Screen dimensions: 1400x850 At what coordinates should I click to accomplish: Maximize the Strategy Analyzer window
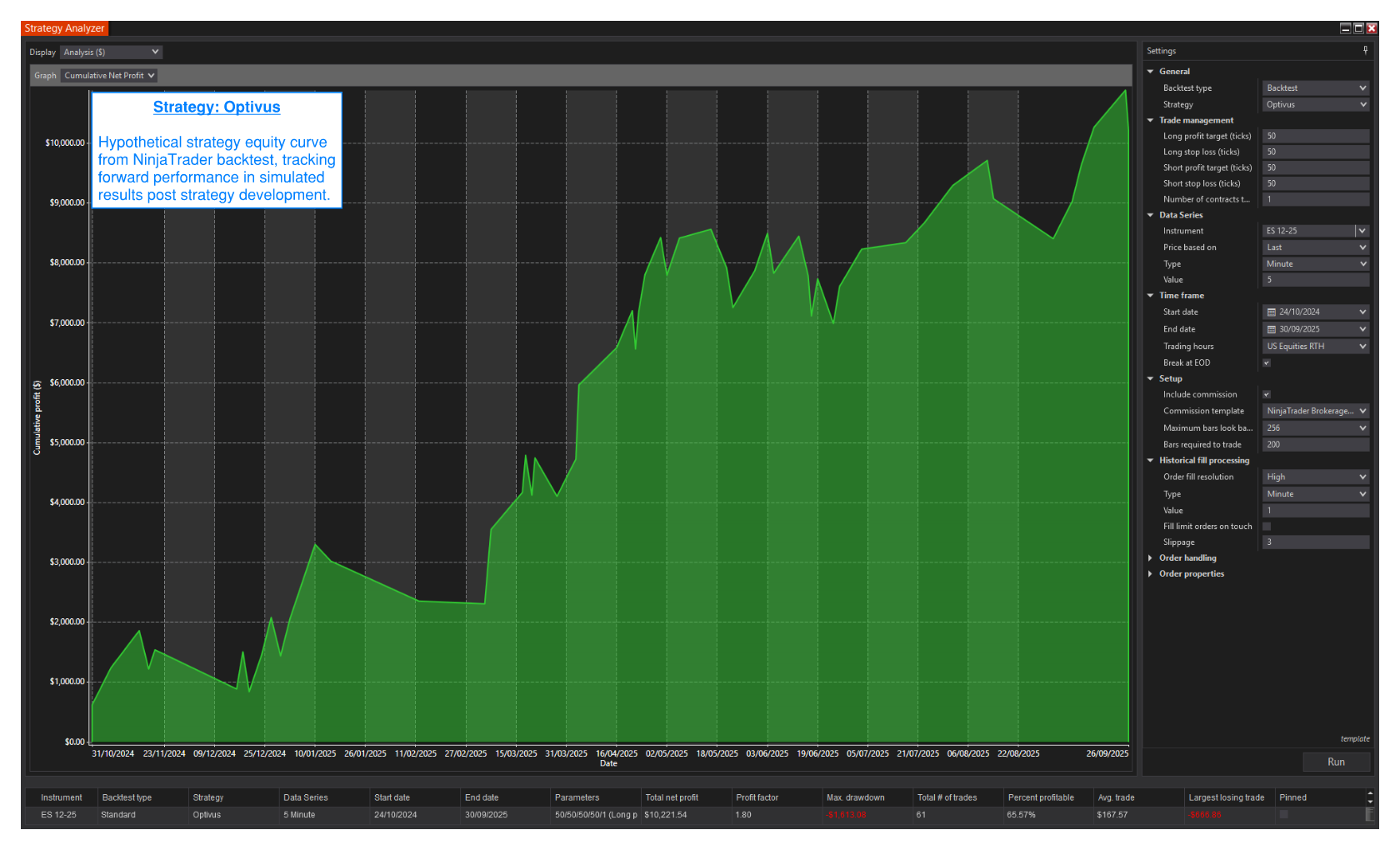coord(1358,28)
